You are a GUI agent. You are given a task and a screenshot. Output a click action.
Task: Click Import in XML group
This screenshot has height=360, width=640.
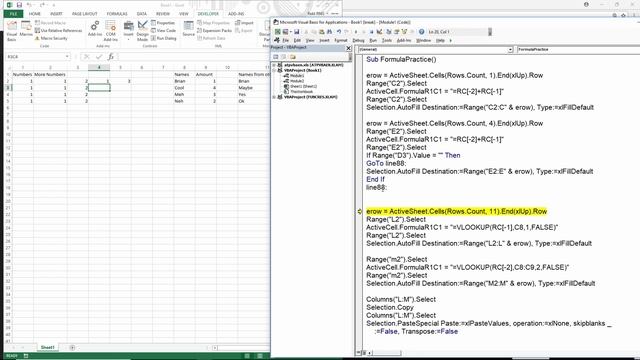[x=244, y=23]
